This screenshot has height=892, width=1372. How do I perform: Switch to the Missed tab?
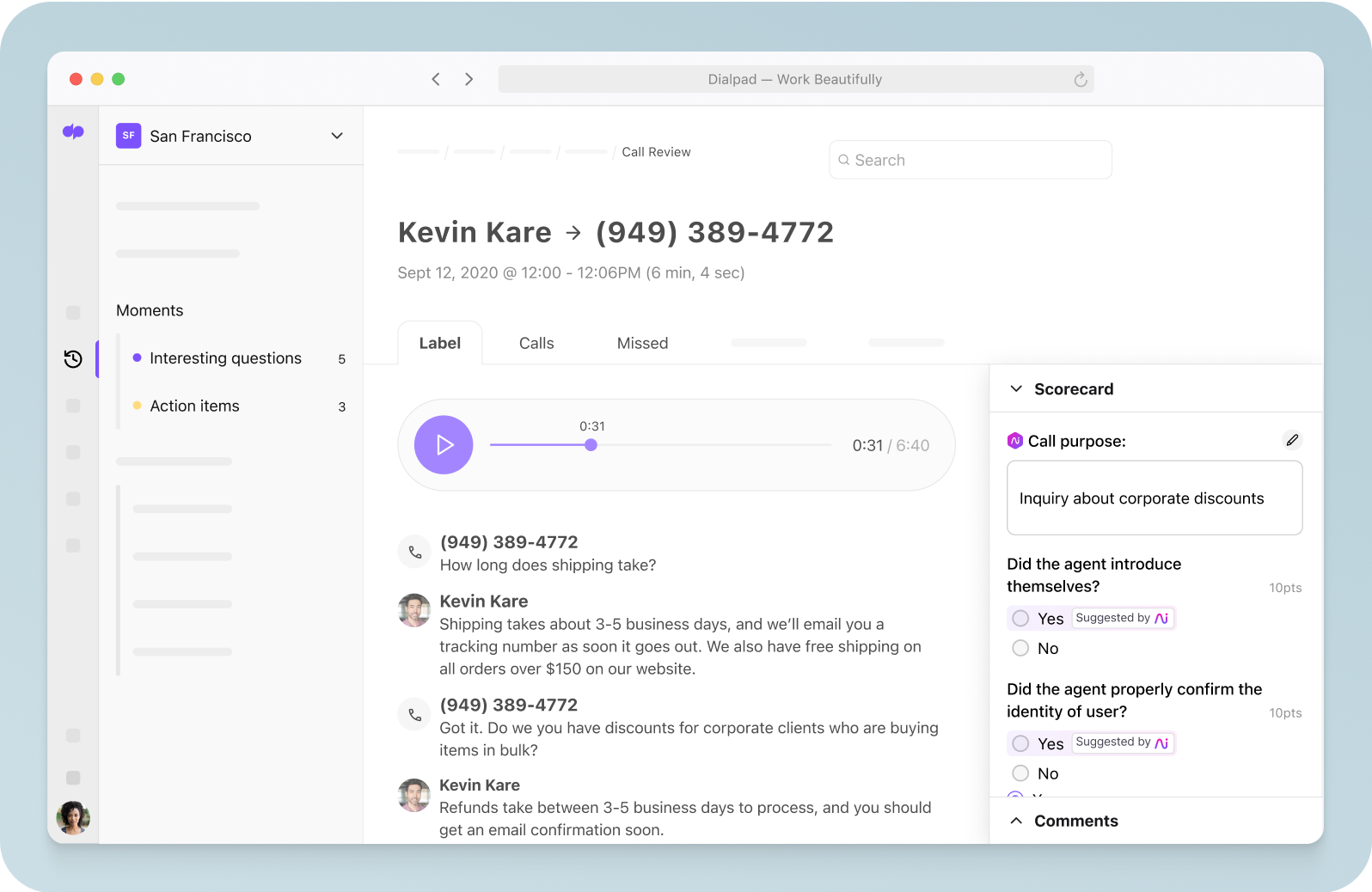(642, 343)
